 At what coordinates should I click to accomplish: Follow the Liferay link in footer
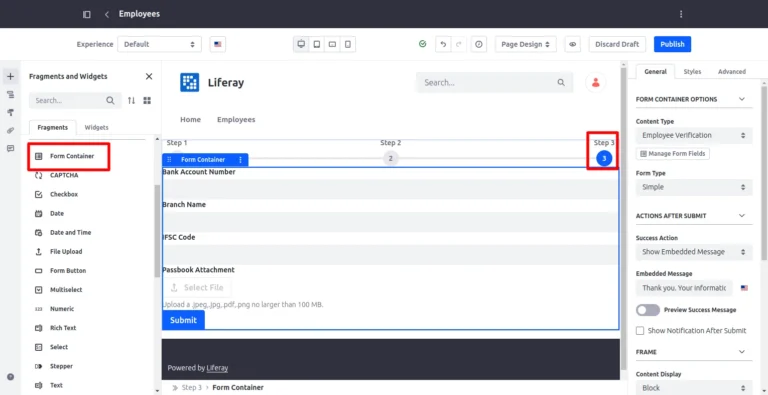(x=217, y=368)
